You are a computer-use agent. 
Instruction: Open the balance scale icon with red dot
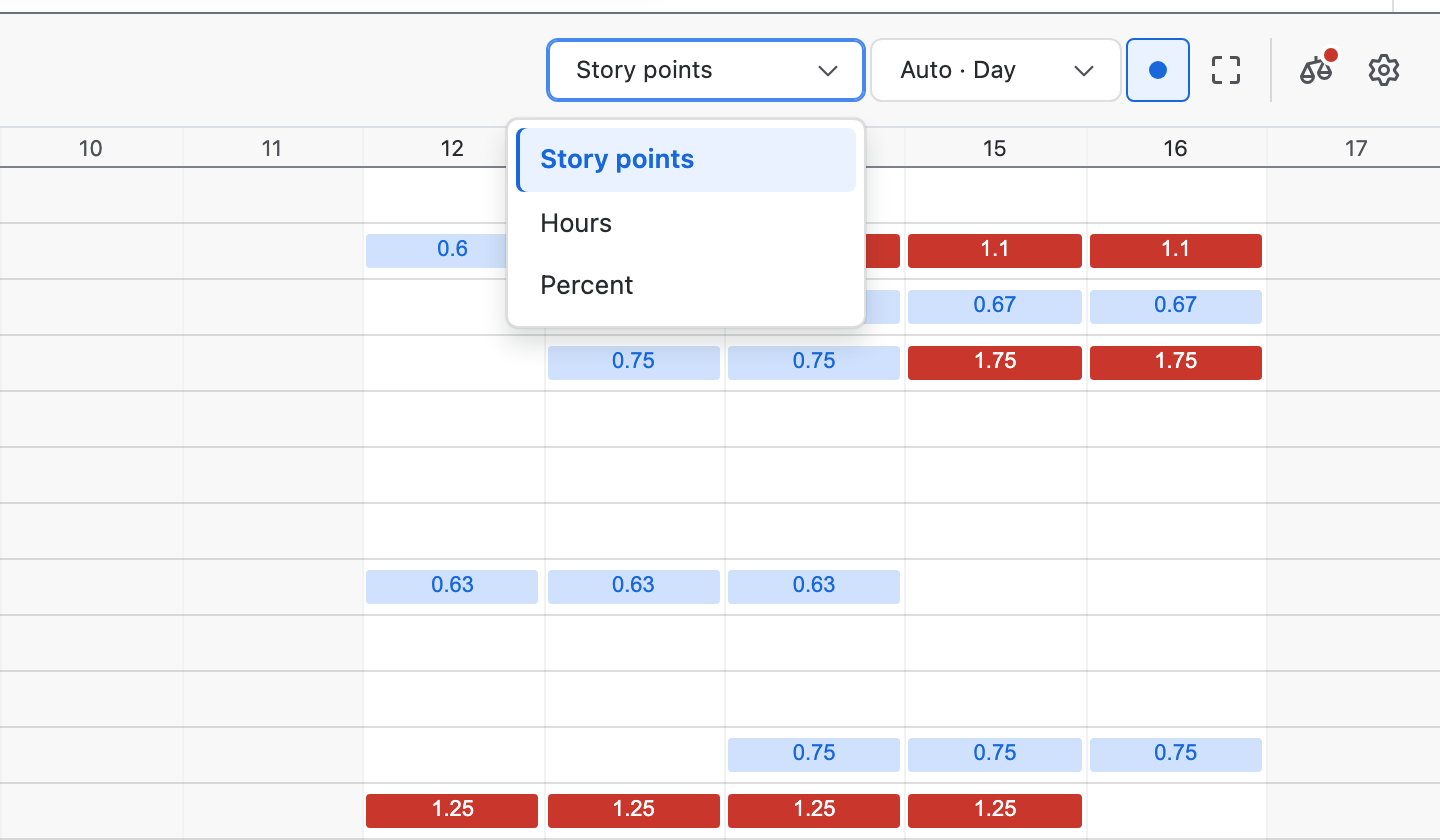(x=1316, y=70)
